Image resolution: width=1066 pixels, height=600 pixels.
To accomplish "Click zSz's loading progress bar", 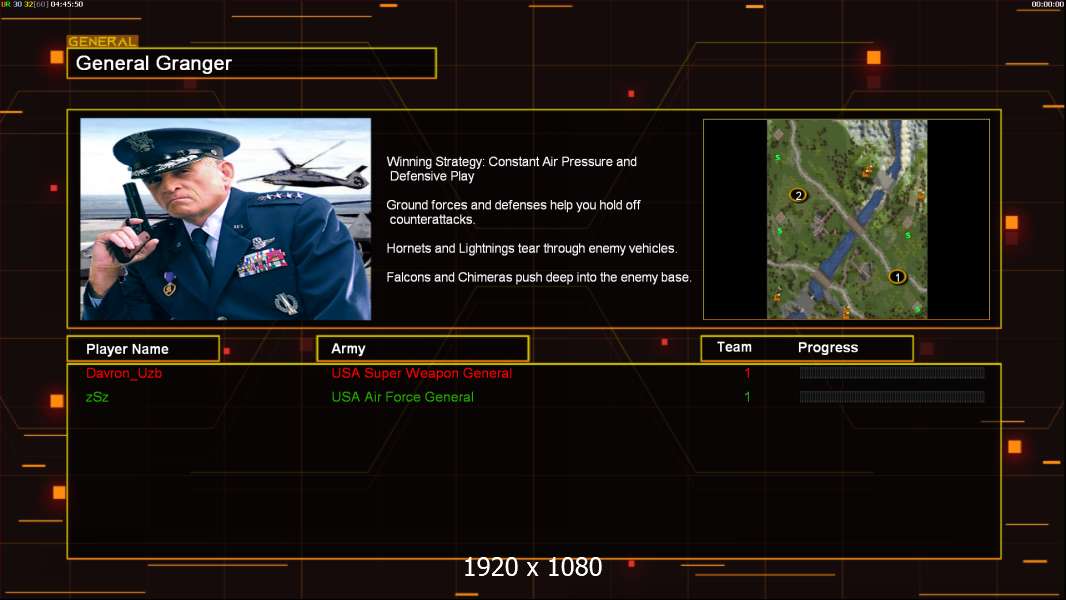I will coord(891,397).
